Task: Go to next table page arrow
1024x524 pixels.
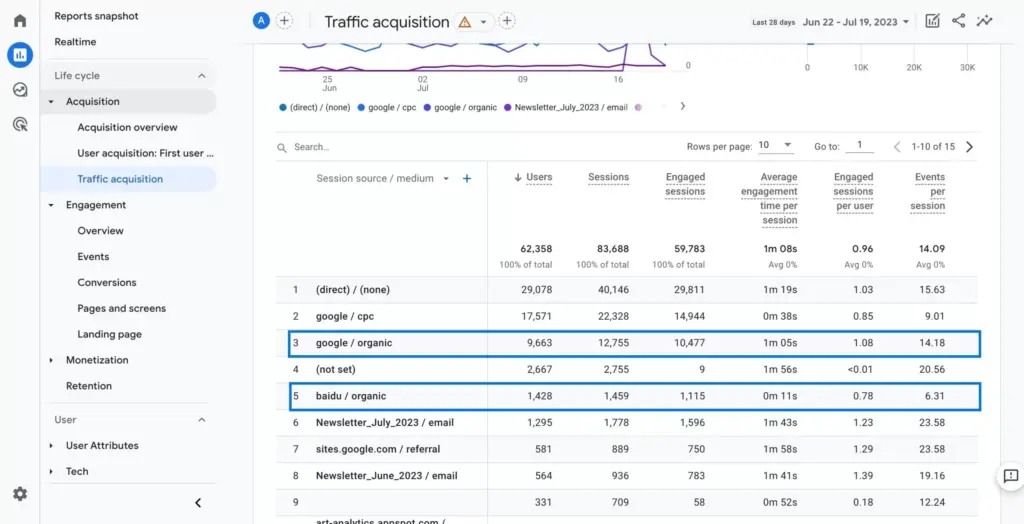Action: coord(969,147)
